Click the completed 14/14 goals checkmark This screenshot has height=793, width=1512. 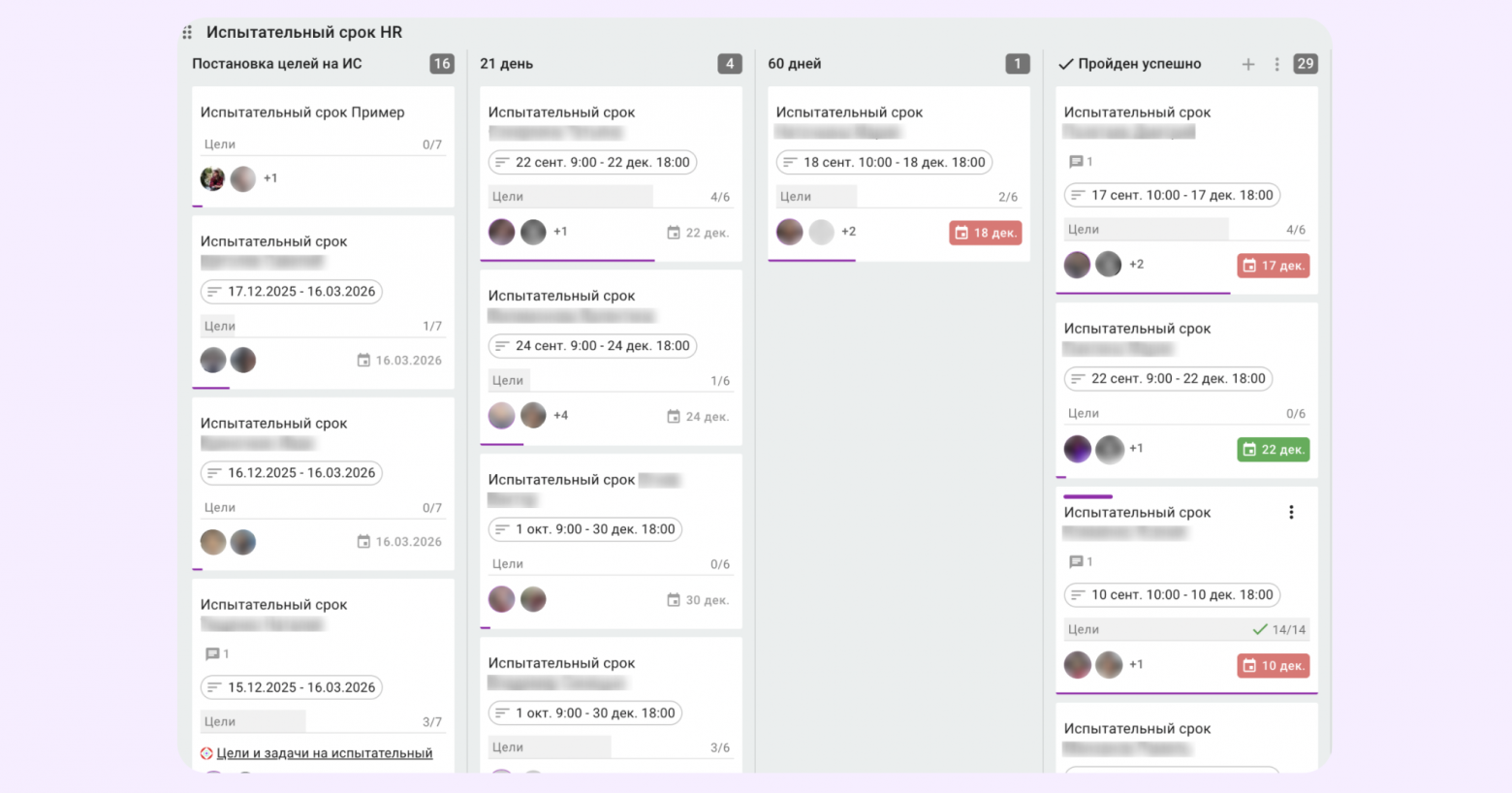(1260, 629)
